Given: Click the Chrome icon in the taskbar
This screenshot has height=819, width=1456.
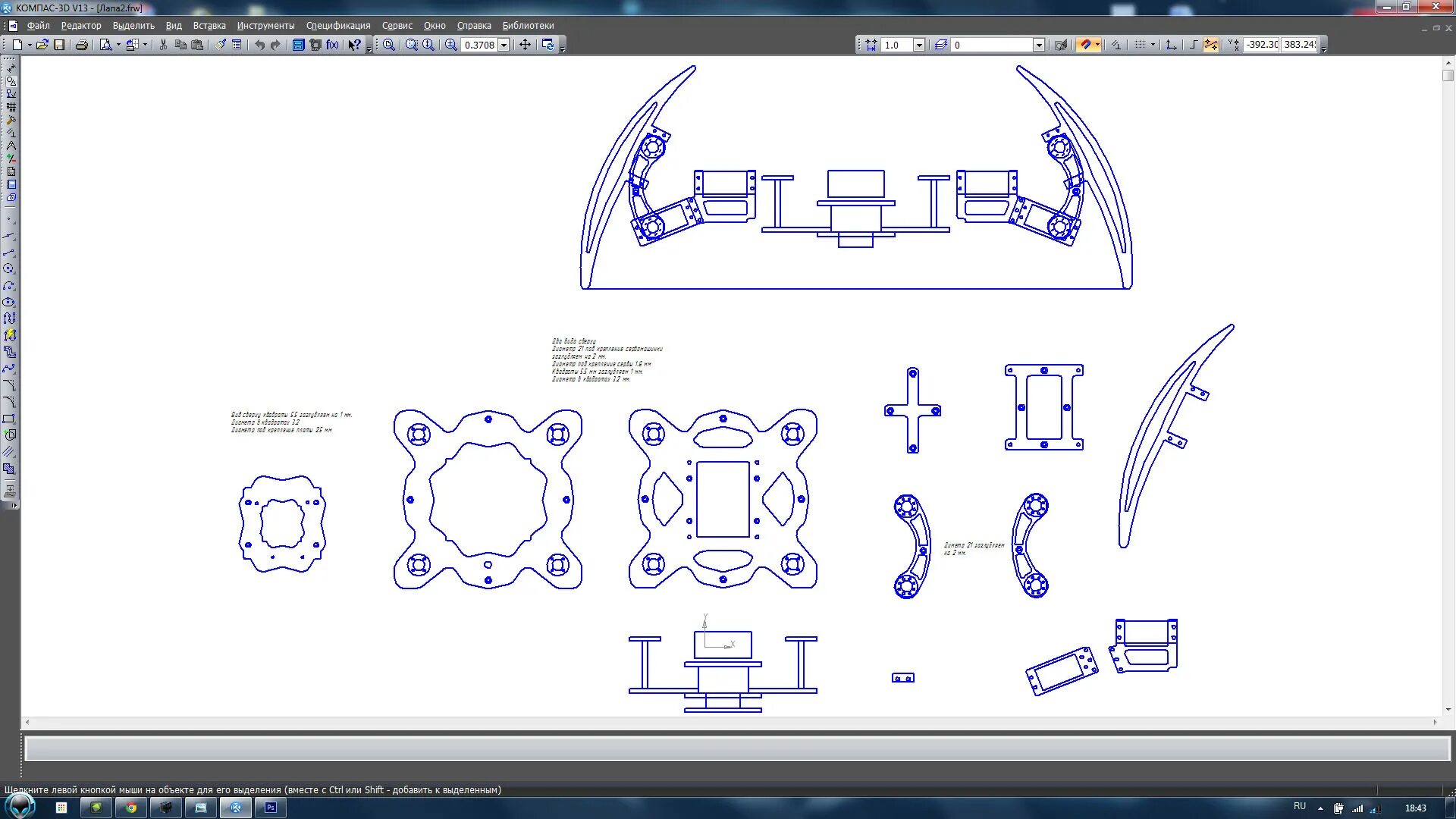Looking at the screenshot, I should [x=131, y=808].
